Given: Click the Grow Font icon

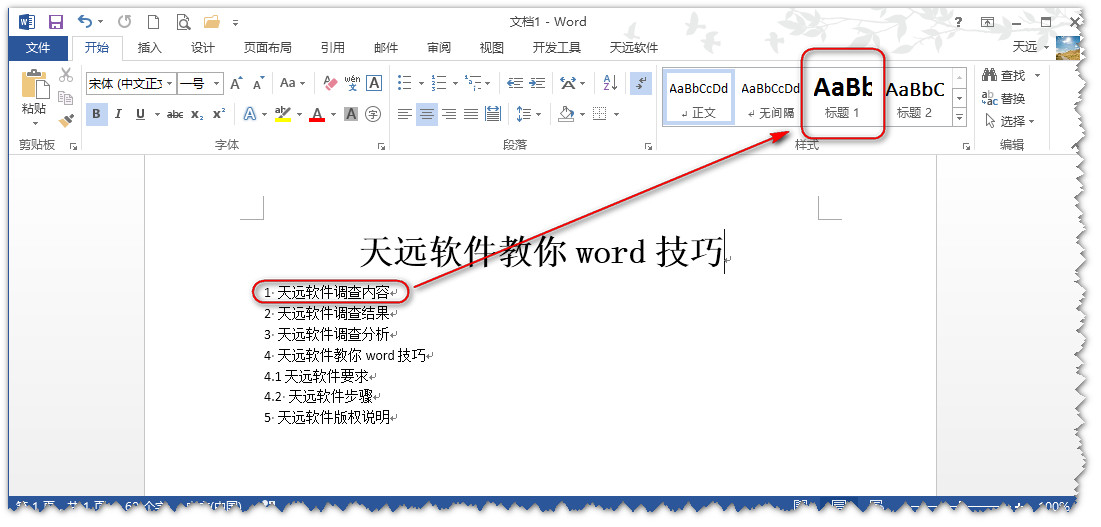Looking at the screenshot, I should pos(236,83).
